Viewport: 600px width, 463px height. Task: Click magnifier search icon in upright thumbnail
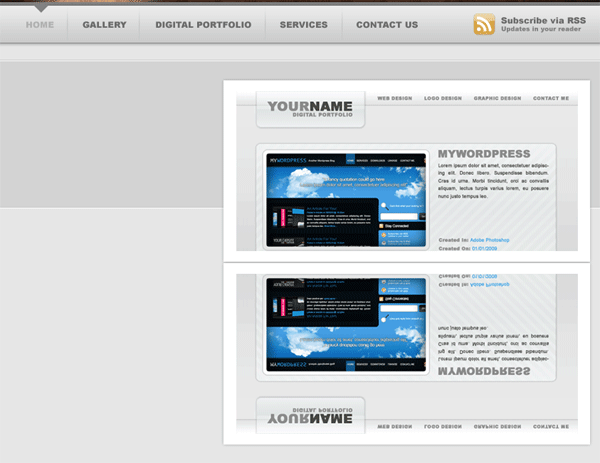pos(385,207)
